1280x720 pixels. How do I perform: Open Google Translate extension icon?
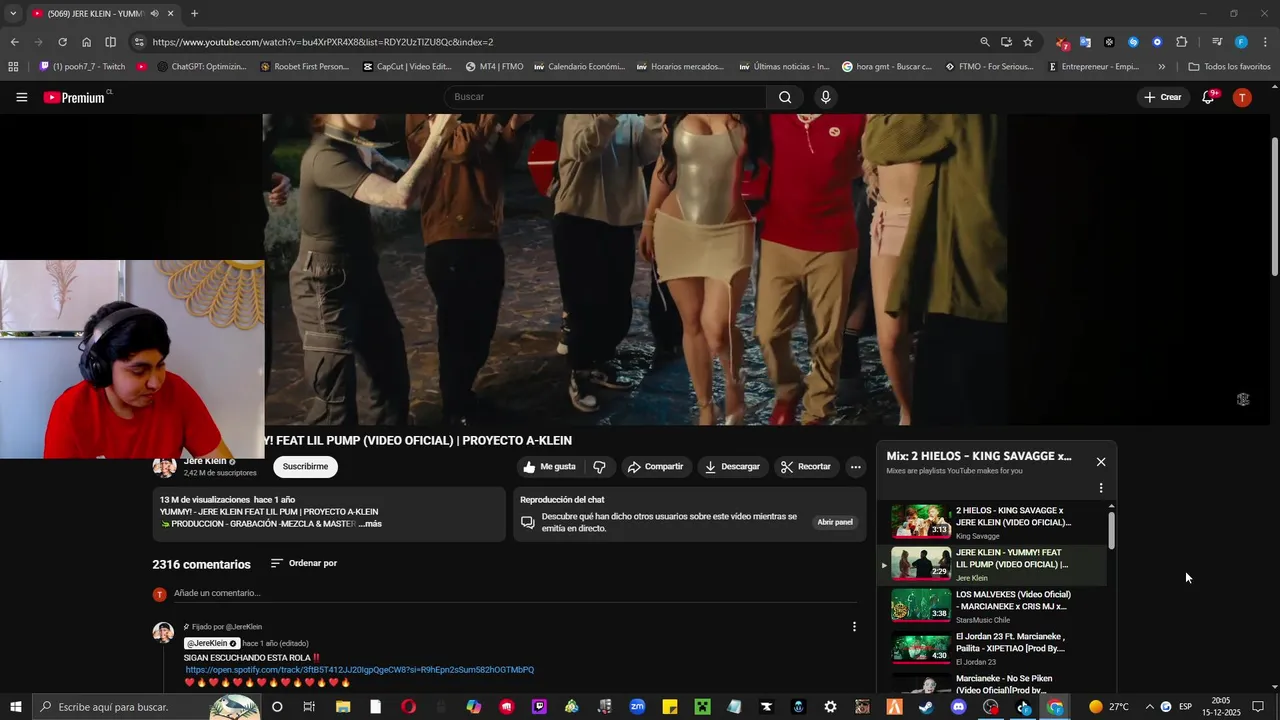[1085, 42]
